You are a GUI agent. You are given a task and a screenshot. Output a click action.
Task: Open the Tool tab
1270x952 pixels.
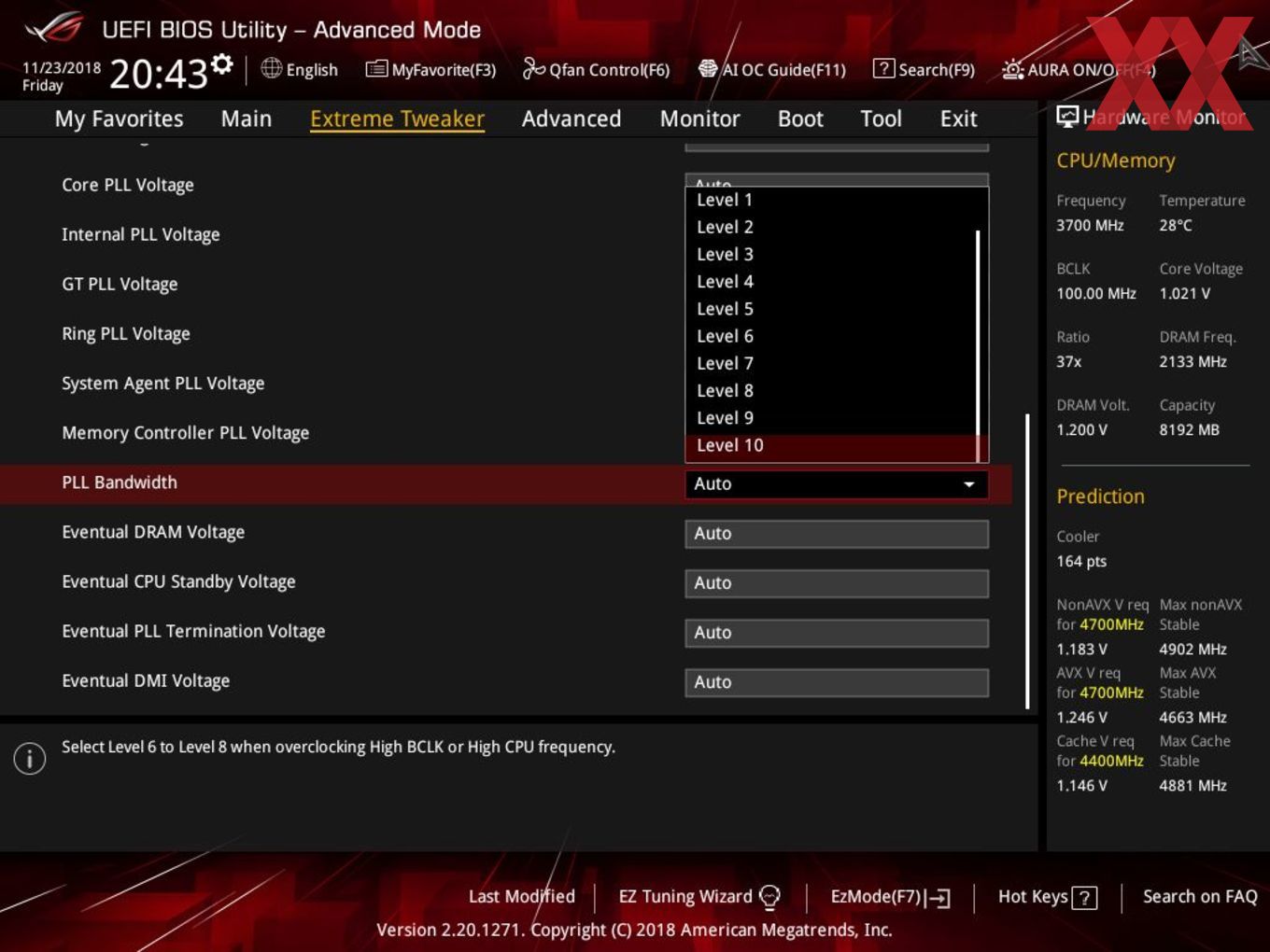coord(881,119)
